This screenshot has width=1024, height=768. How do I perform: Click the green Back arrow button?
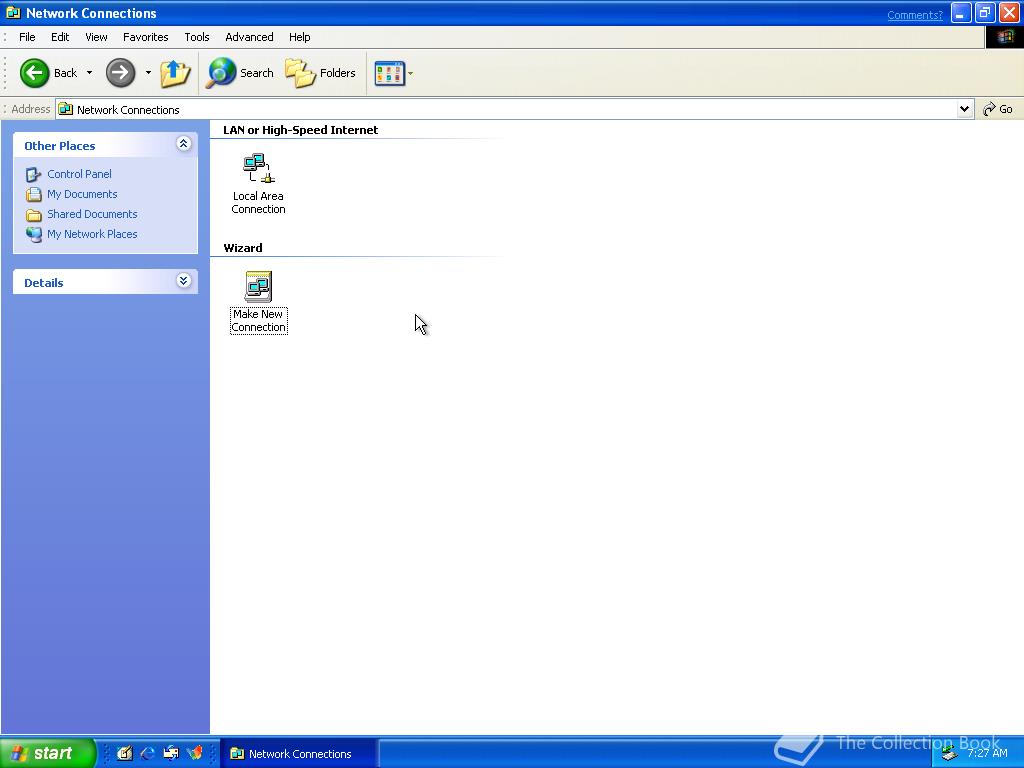pos(33,72)
